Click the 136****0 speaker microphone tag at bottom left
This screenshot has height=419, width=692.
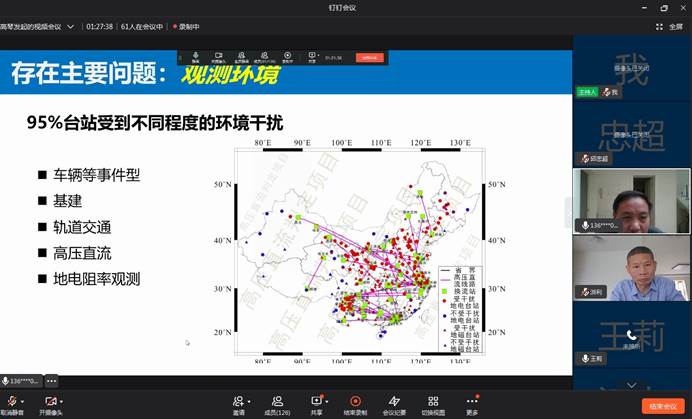point(21,381)
